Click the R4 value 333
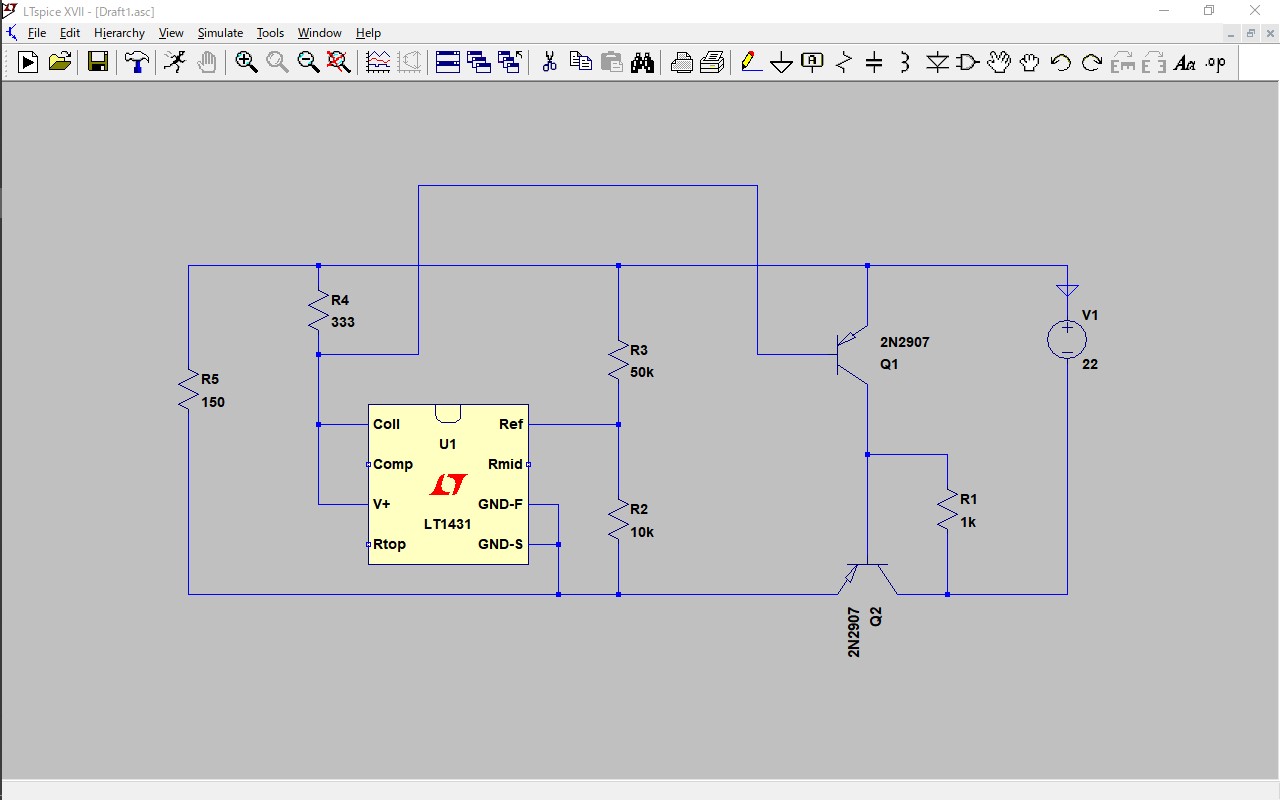The image size is (1280, 800). coord(343,323)
